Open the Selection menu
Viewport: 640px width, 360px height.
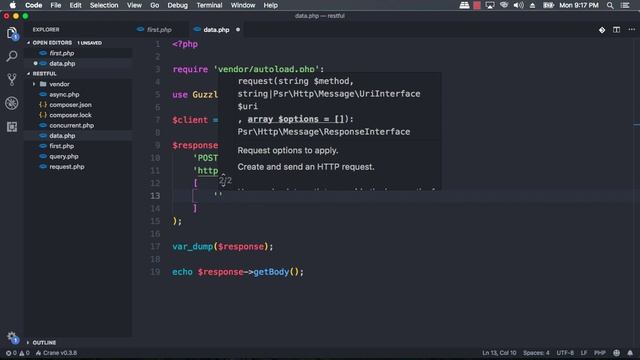[104, 5]
